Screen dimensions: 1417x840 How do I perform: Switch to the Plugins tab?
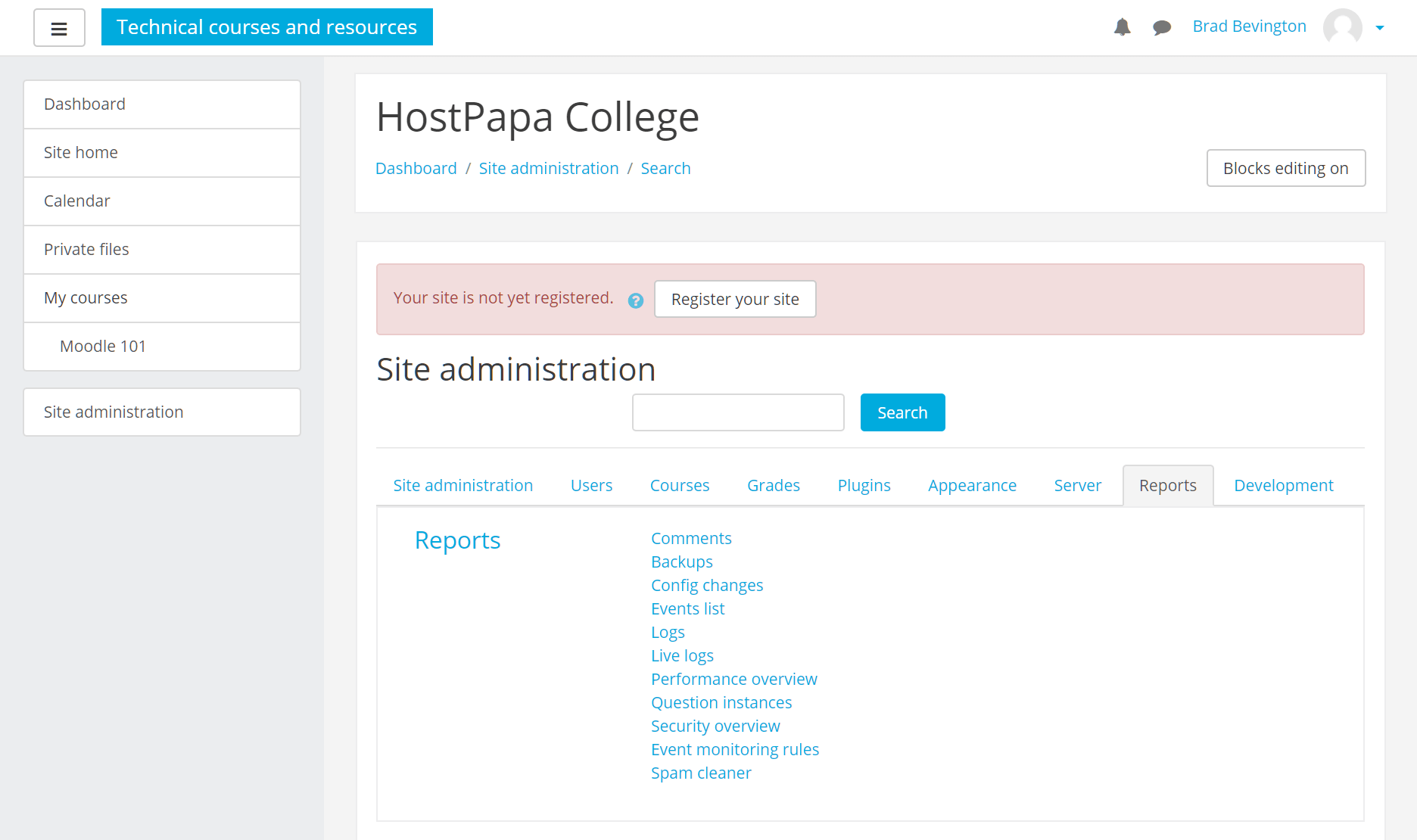[x=864, y=485]
